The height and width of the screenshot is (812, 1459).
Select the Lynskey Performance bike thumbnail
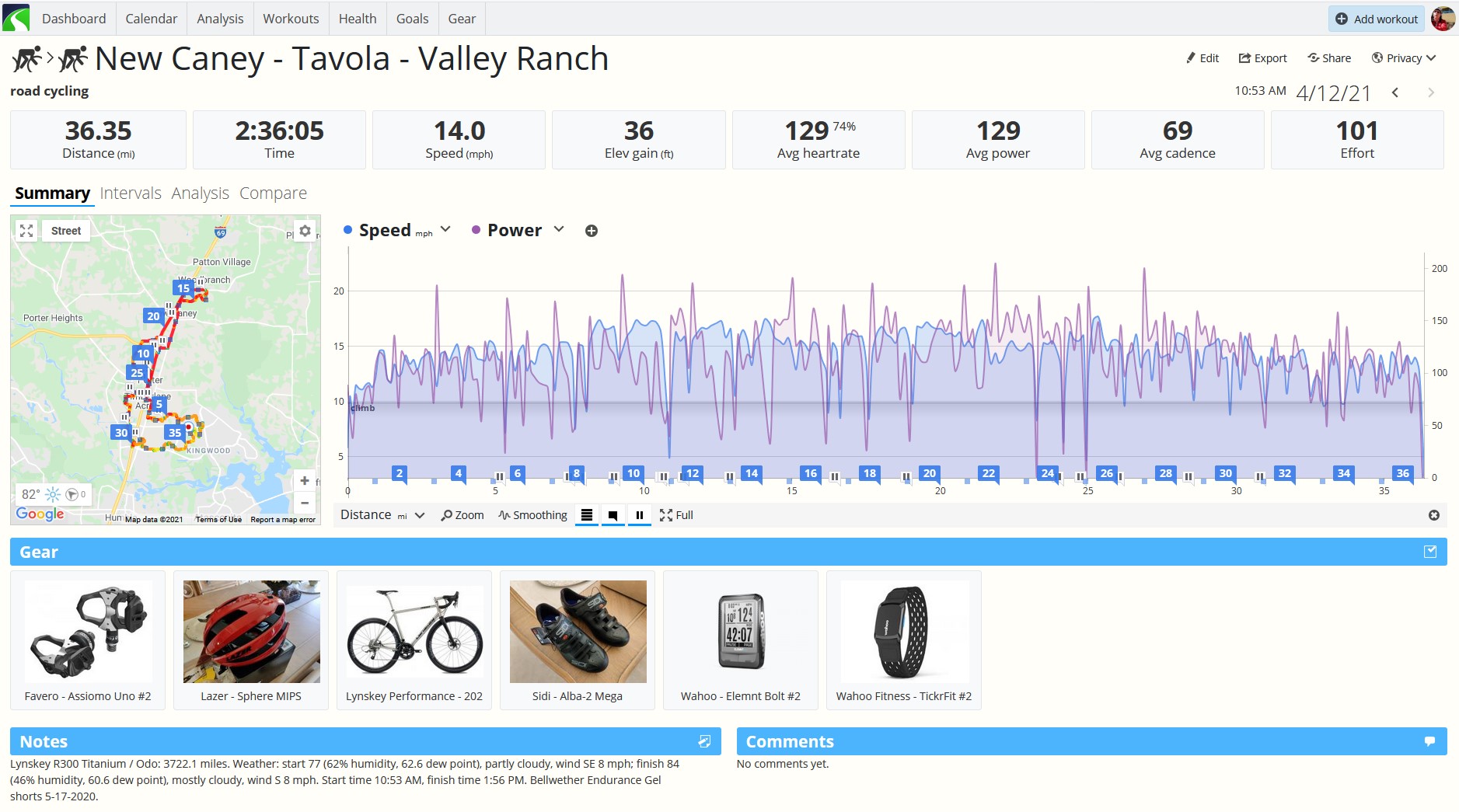414,632
